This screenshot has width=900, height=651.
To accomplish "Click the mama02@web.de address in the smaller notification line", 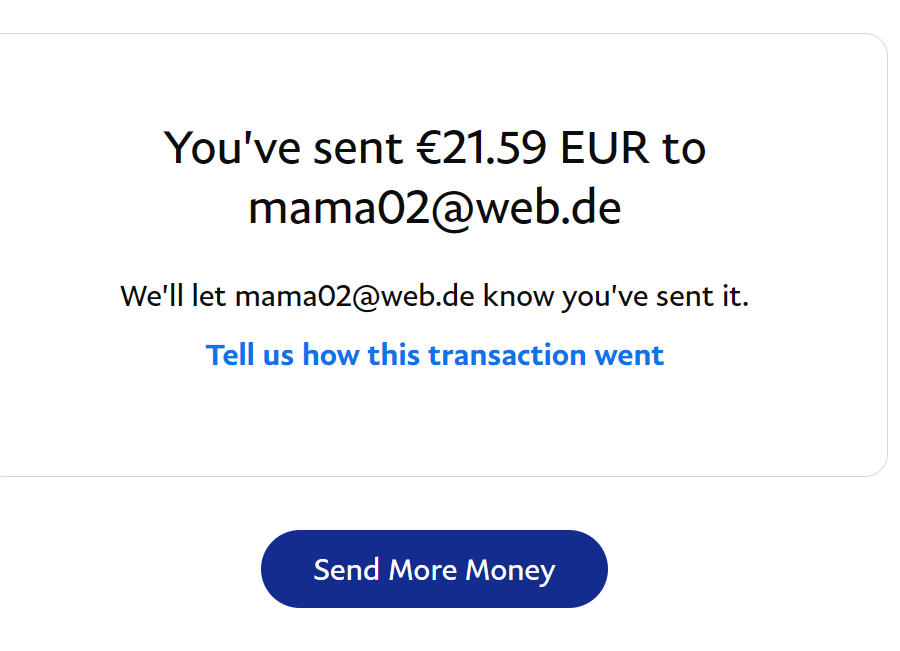I will pyautogui.click(x=354, y=297).
